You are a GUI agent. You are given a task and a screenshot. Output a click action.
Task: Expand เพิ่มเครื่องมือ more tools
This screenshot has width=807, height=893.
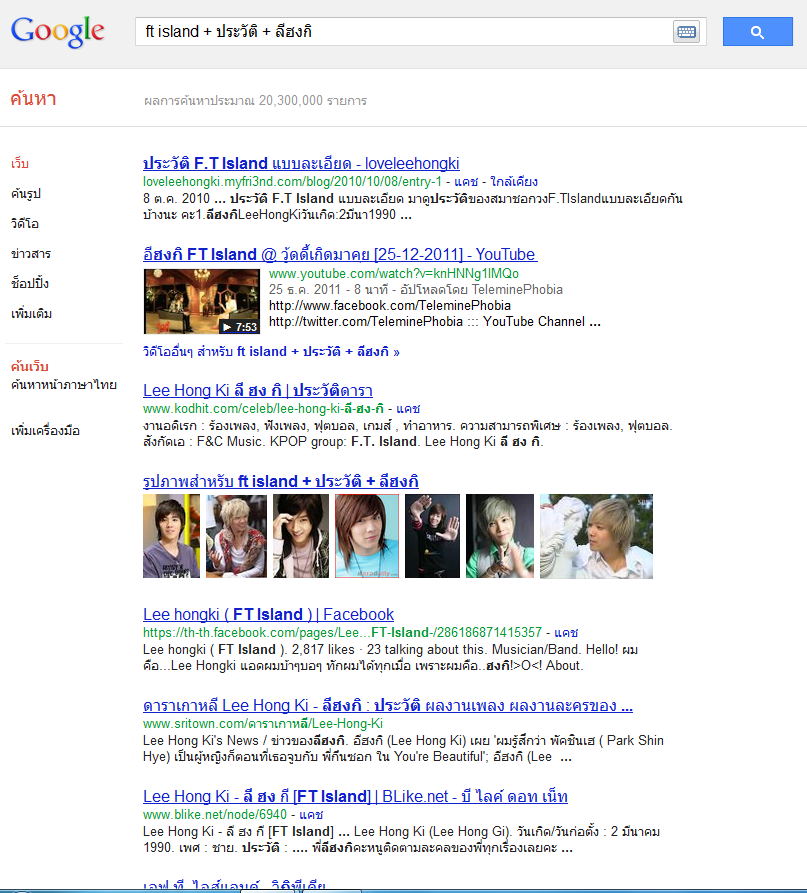(46, 431)
